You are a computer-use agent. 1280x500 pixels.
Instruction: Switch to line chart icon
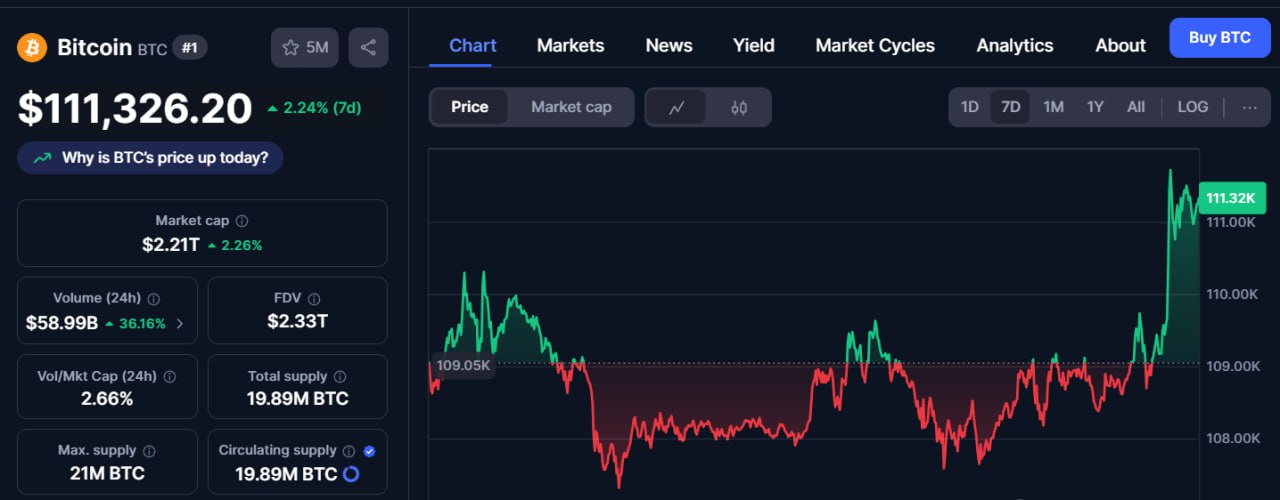pos(677,107)
